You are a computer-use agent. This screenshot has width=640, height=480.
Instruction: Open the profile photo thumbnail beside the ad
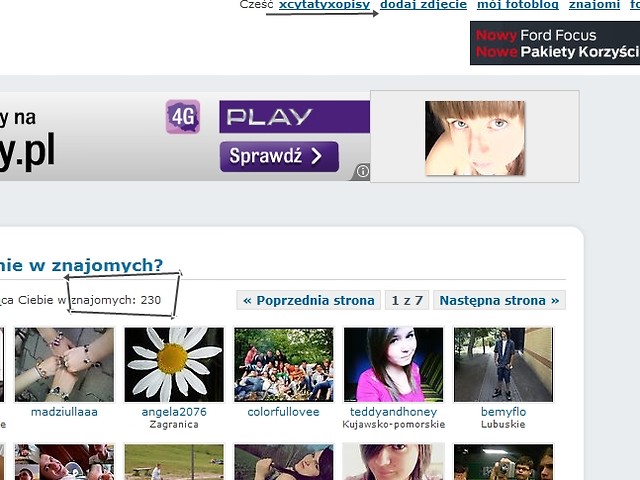click(475, 138)
